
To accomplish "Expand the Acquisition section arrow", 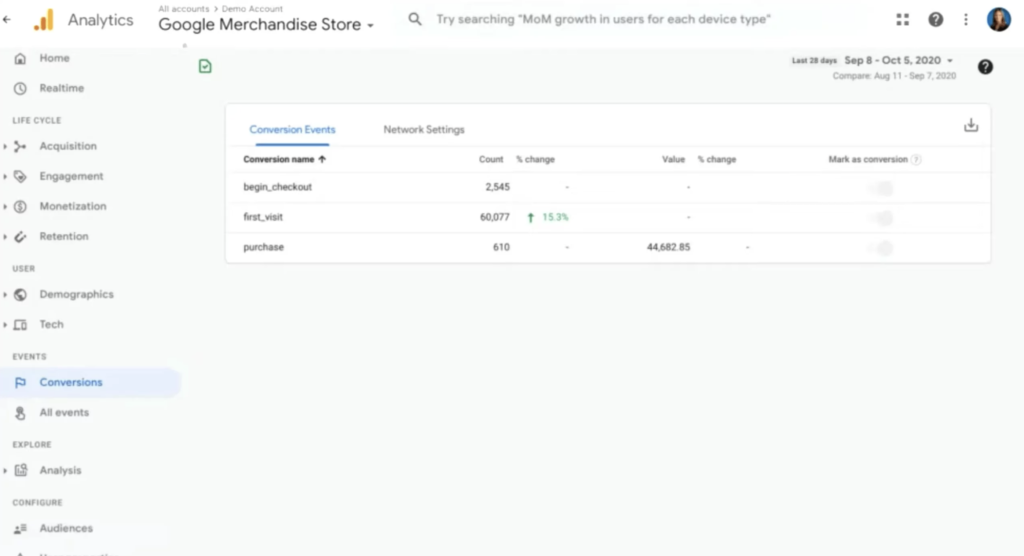I will click(5, 146).
